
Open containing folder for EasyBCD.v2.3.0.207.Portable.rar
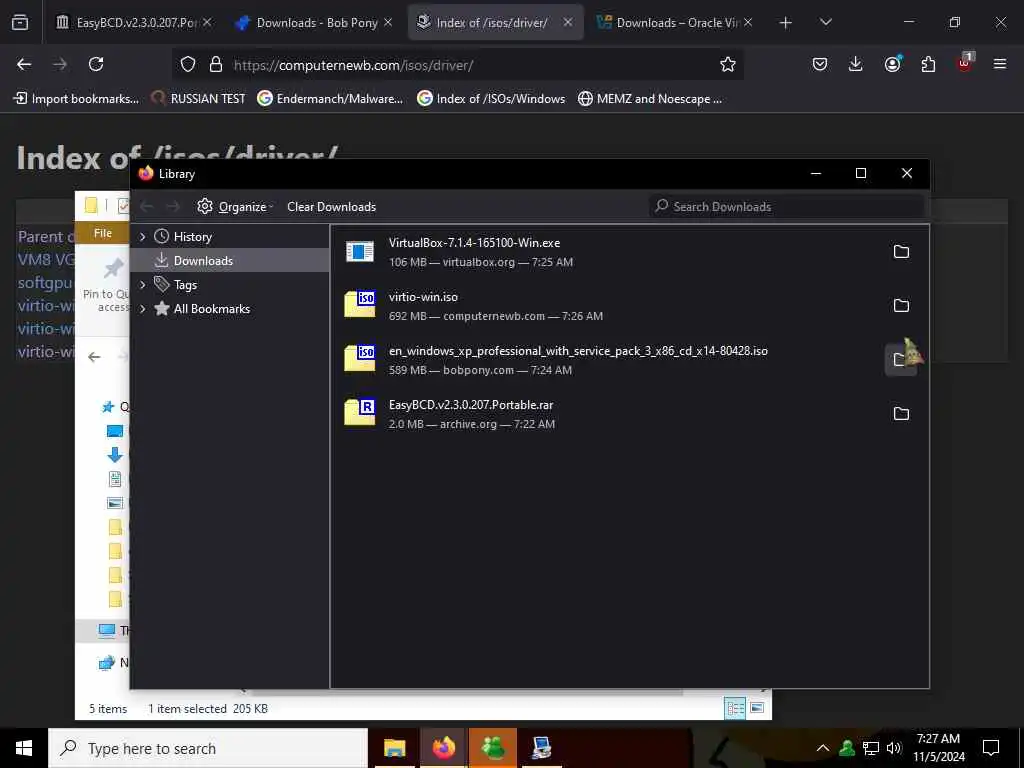(x=901, y=413)
